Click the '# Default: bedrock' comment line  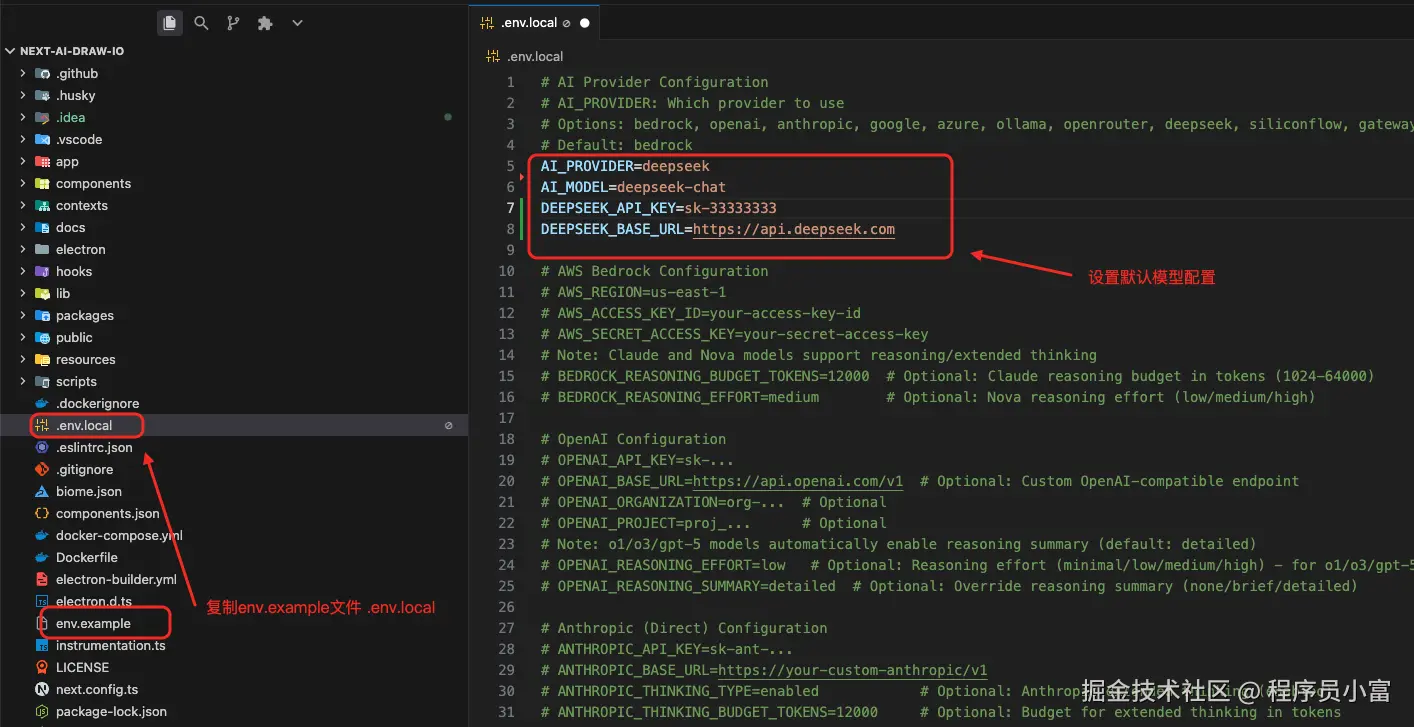click(x=616, y=145)
